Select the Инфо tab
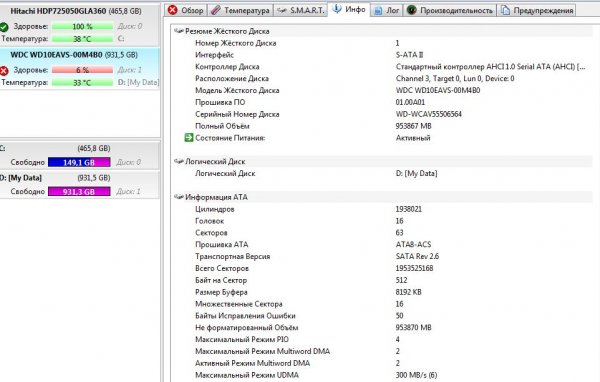The width and height of the screenshot is (600, 382). coord(349,9)
